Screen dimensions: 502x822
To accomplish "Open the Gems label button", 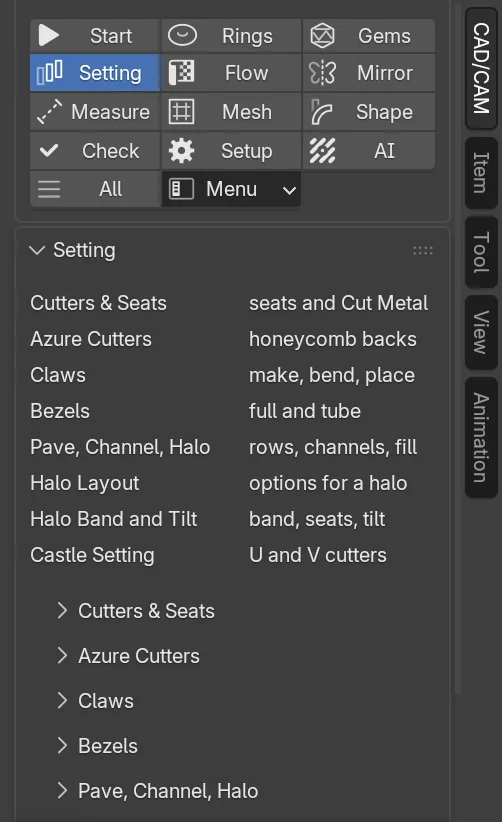I will click(x=384, y=36).
